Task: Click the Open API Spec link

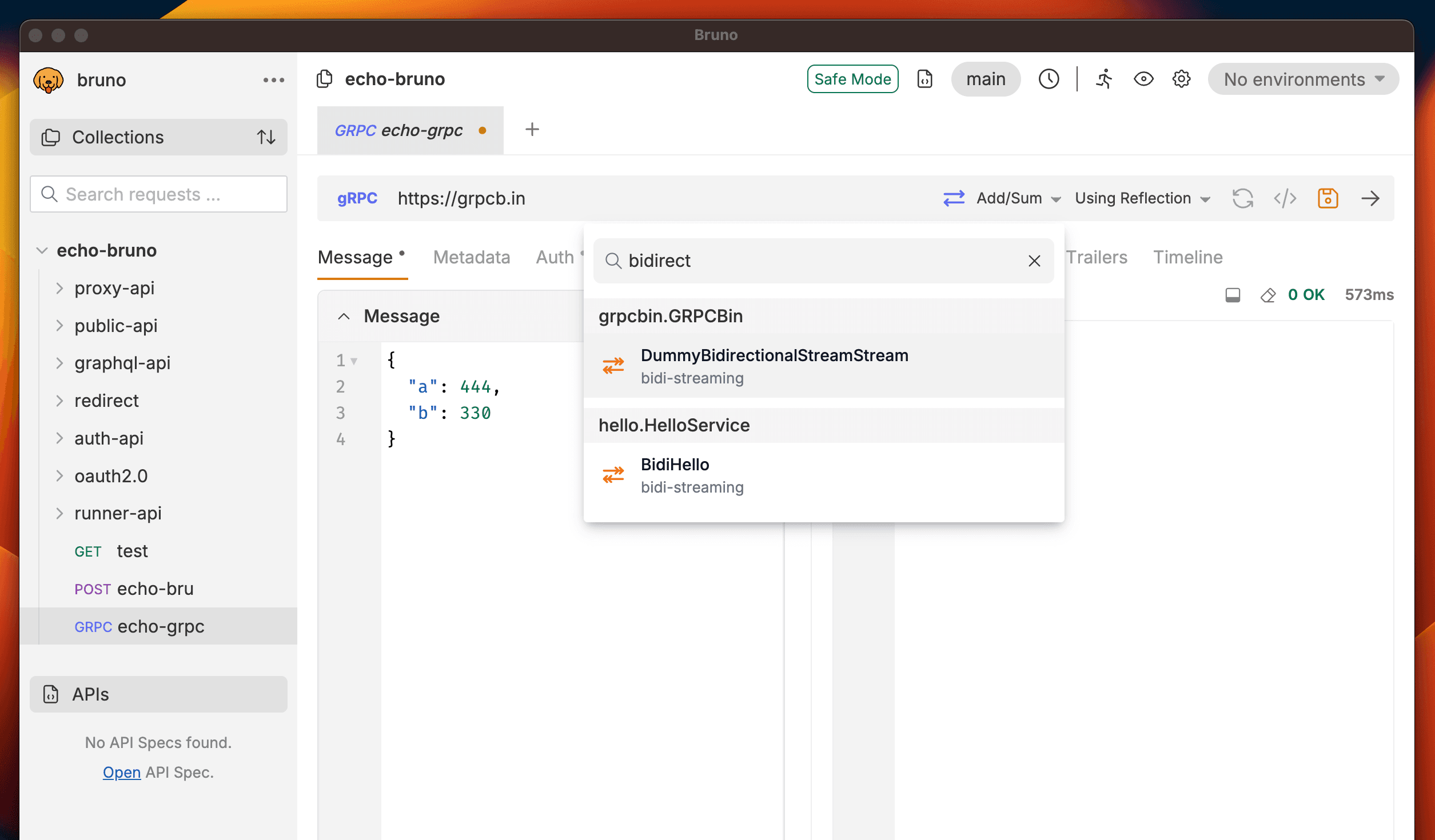Action: (121, 772)
